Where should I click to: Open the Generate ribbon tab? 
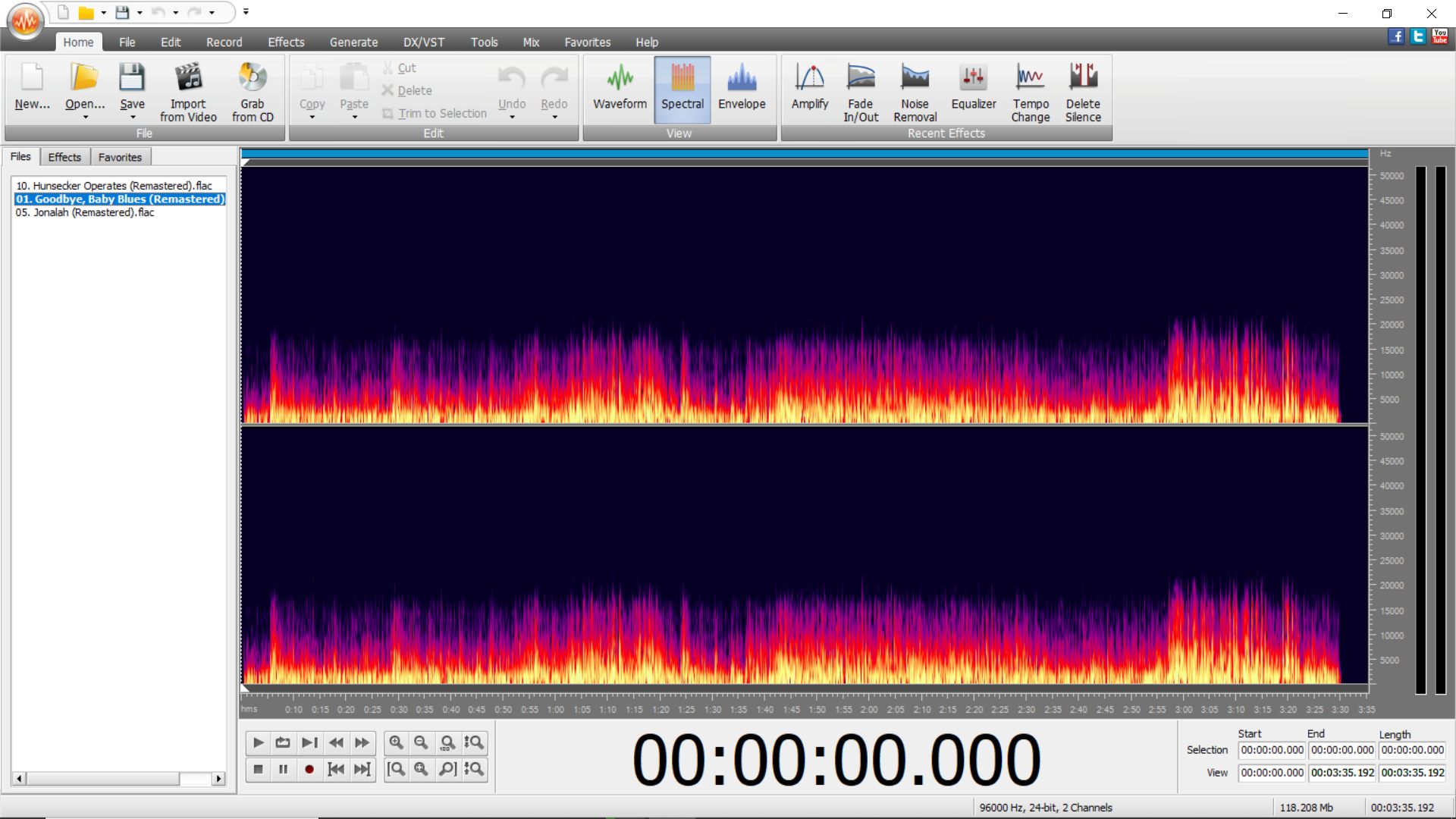coord(353,42)
